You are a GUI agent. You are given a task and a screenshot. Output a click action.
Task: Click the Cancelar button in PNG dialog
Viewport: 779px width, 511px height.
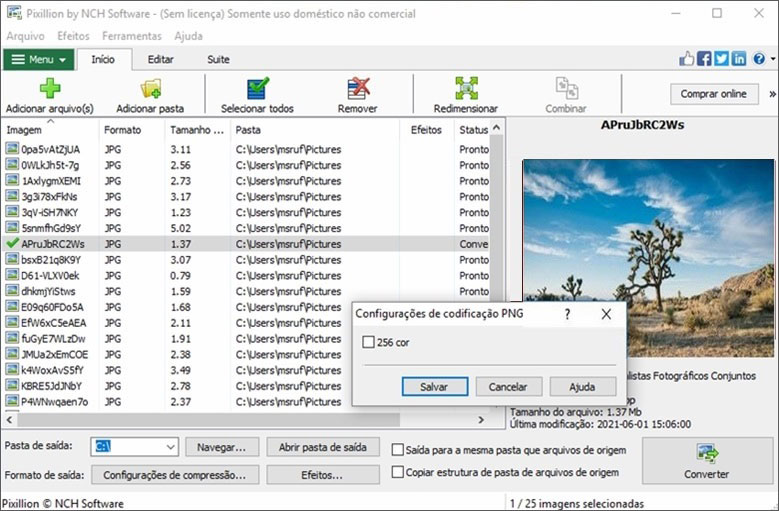[x=508, y=386]
